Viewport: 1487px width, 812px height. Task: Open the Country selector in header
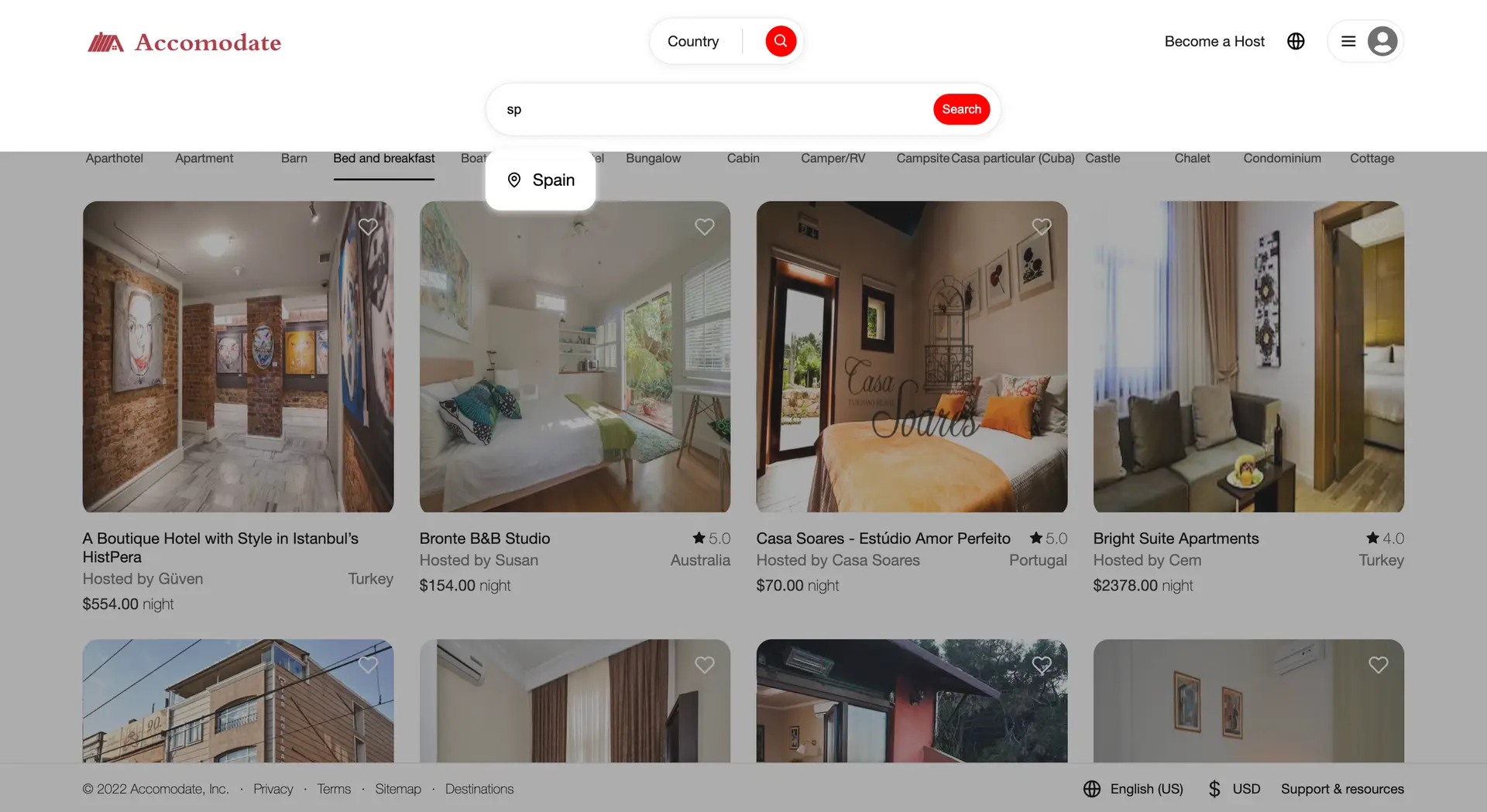tap(693, 41)
